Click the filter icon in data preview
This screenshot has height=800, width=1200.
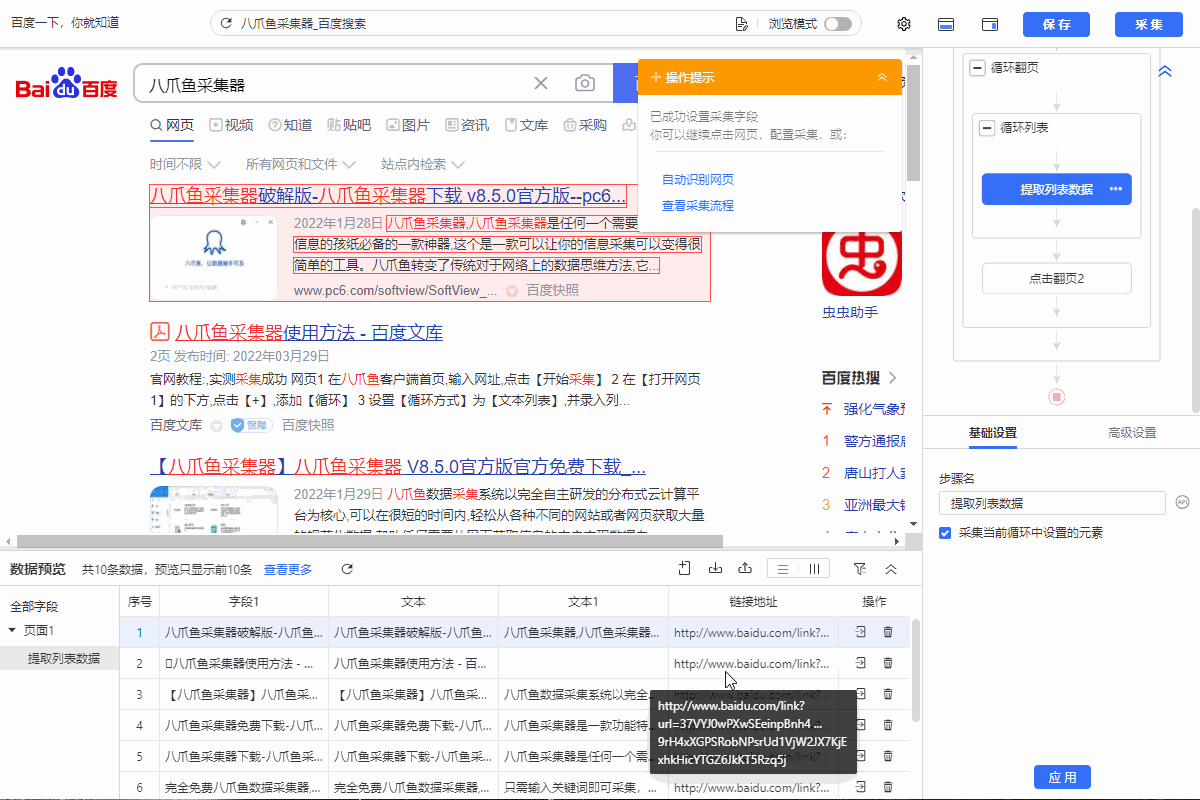(860, 569)
